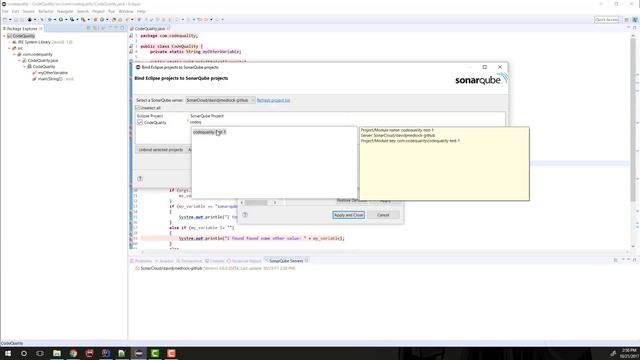
Task: Collapse the CodeQuality project tree node
Action: 4,36
